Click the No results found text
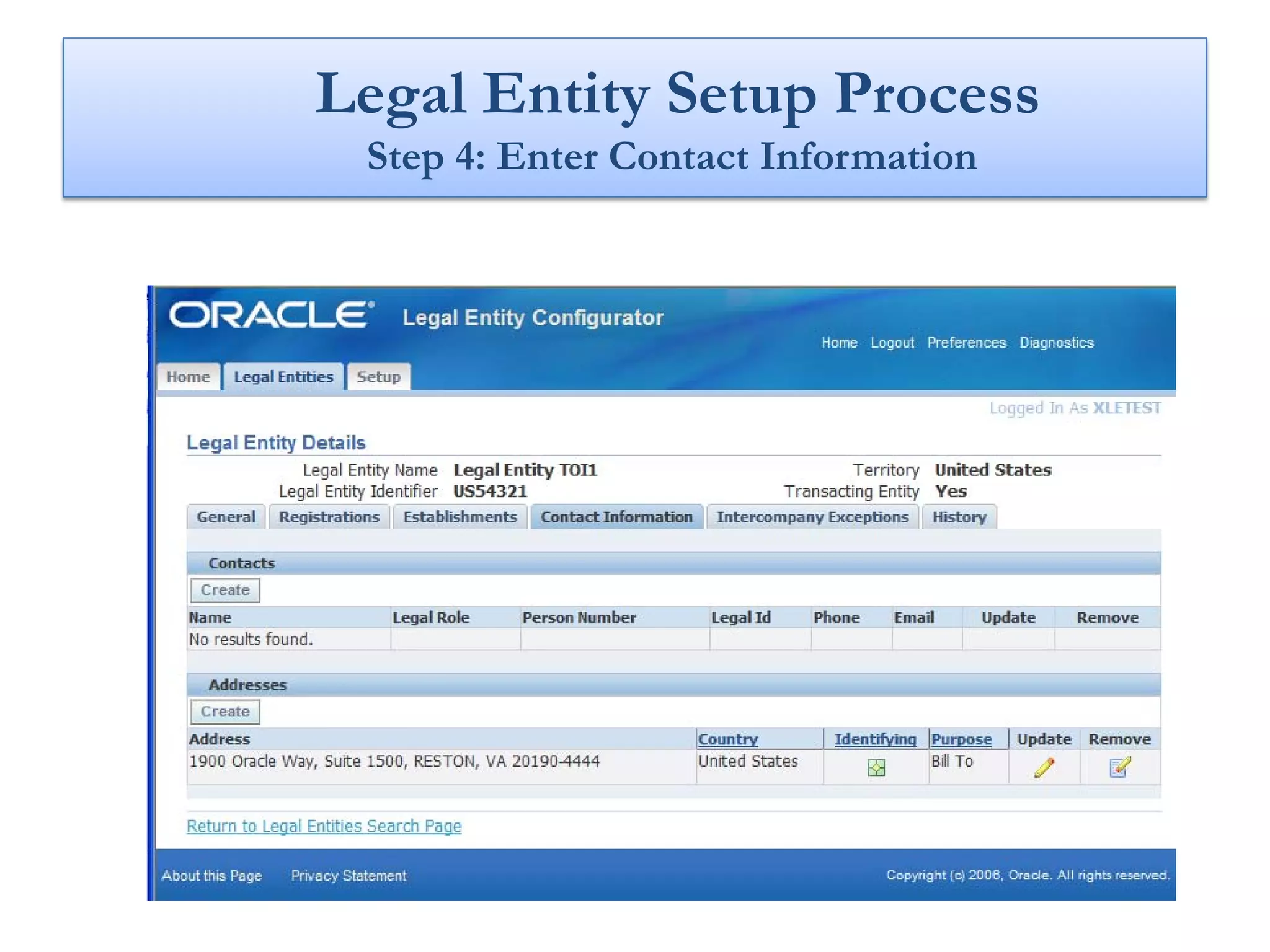This screenshot has width=1270, height=952. (251, 639)
